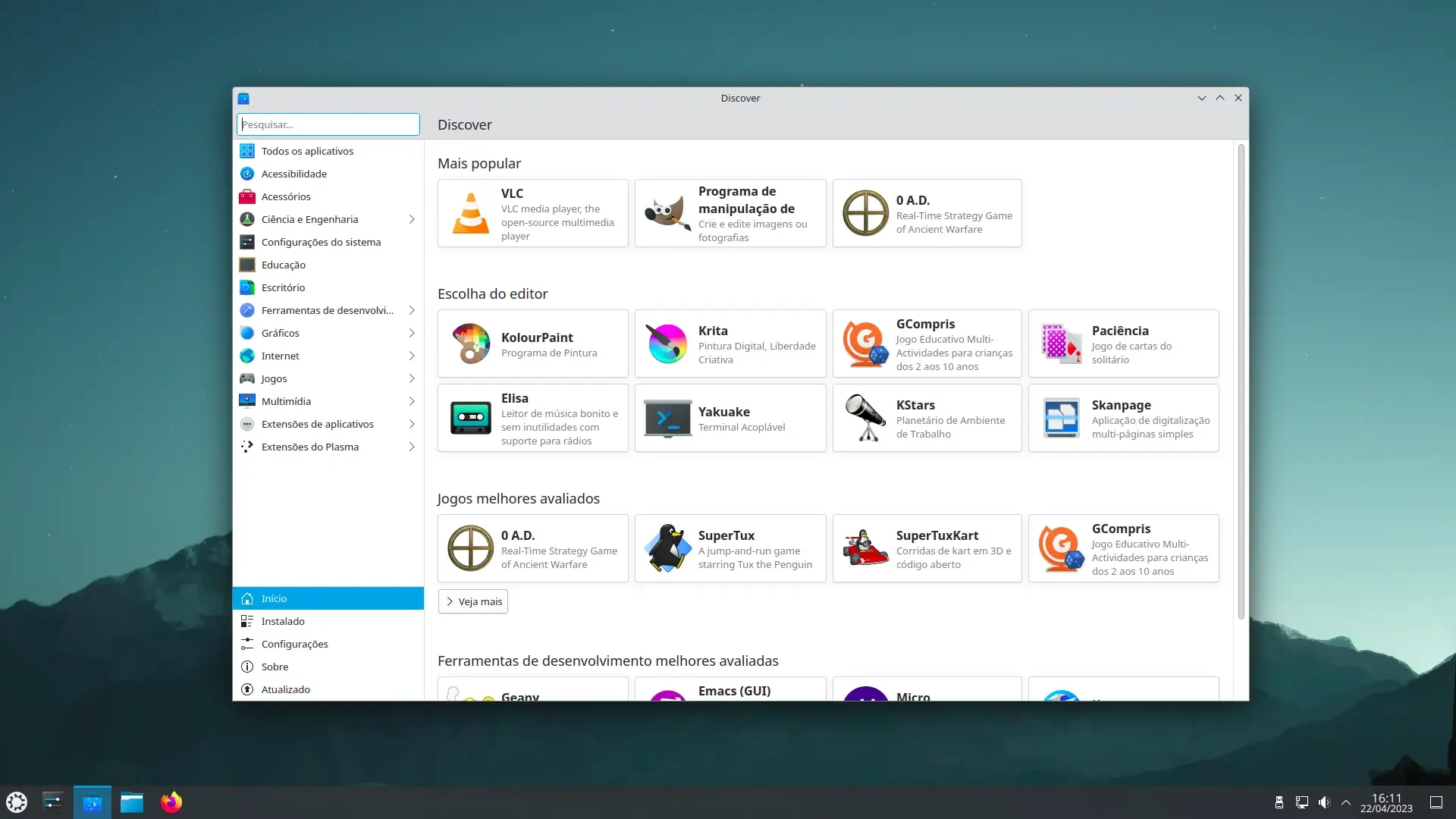Open the Sobre page
The width and height of the screenshot is (1456, 819).
tap(328, 667)
